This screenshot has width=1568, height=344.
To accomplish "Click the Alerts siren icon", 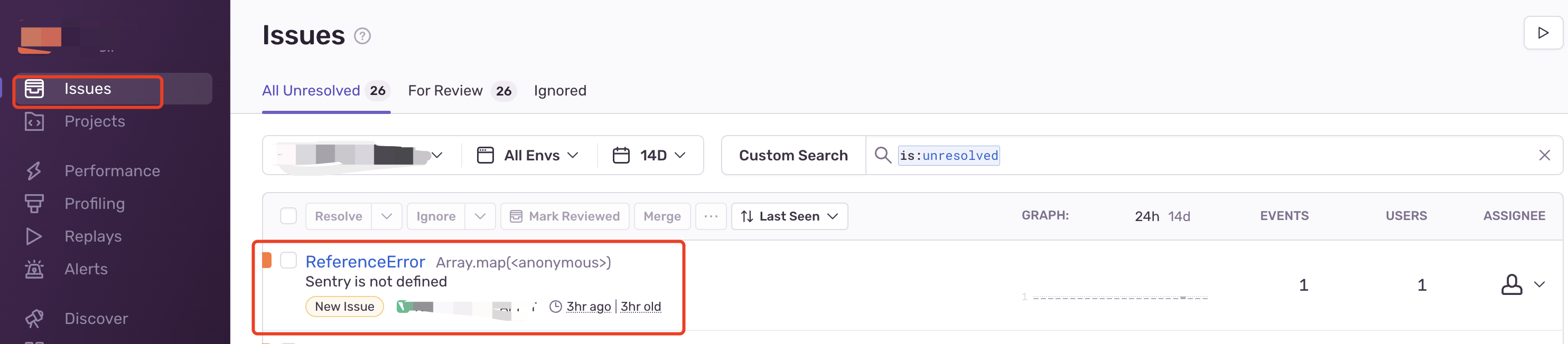I will 34,269.
